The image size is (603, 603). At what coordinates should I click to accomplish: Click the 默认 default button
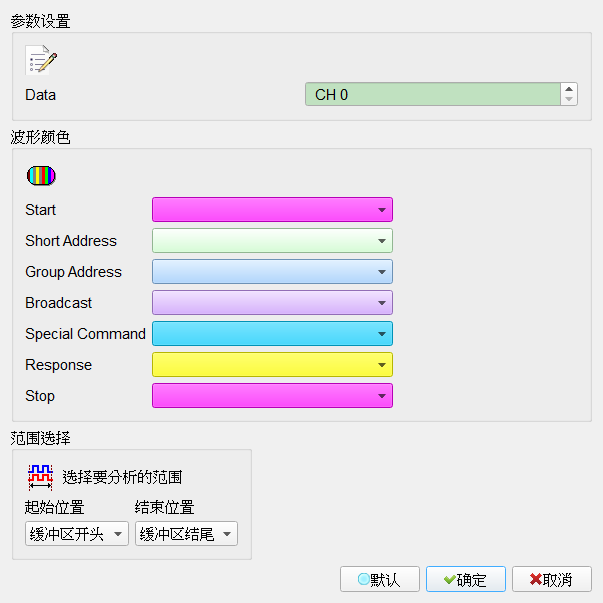[x=380, y=579]
